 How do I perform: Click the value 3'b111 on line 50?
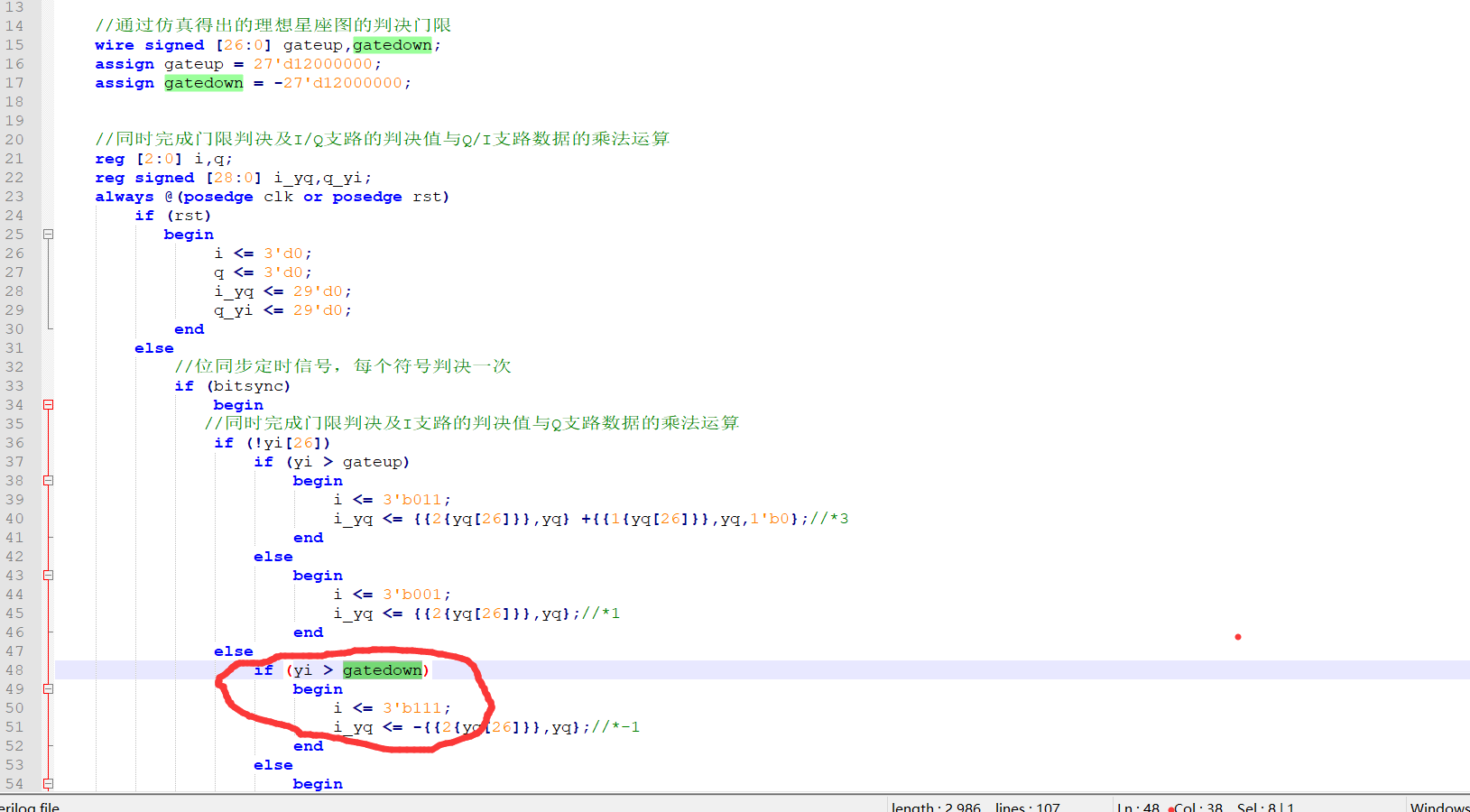click(x=412, y=708)
